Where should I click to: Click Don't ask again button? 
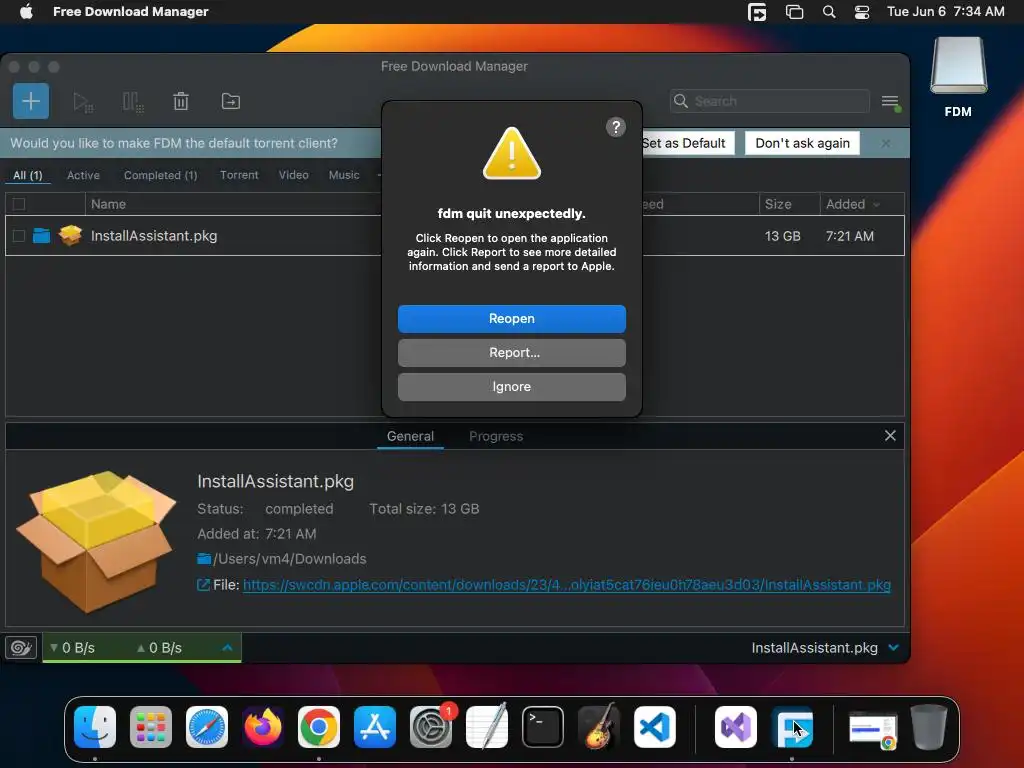click(802, 143)
